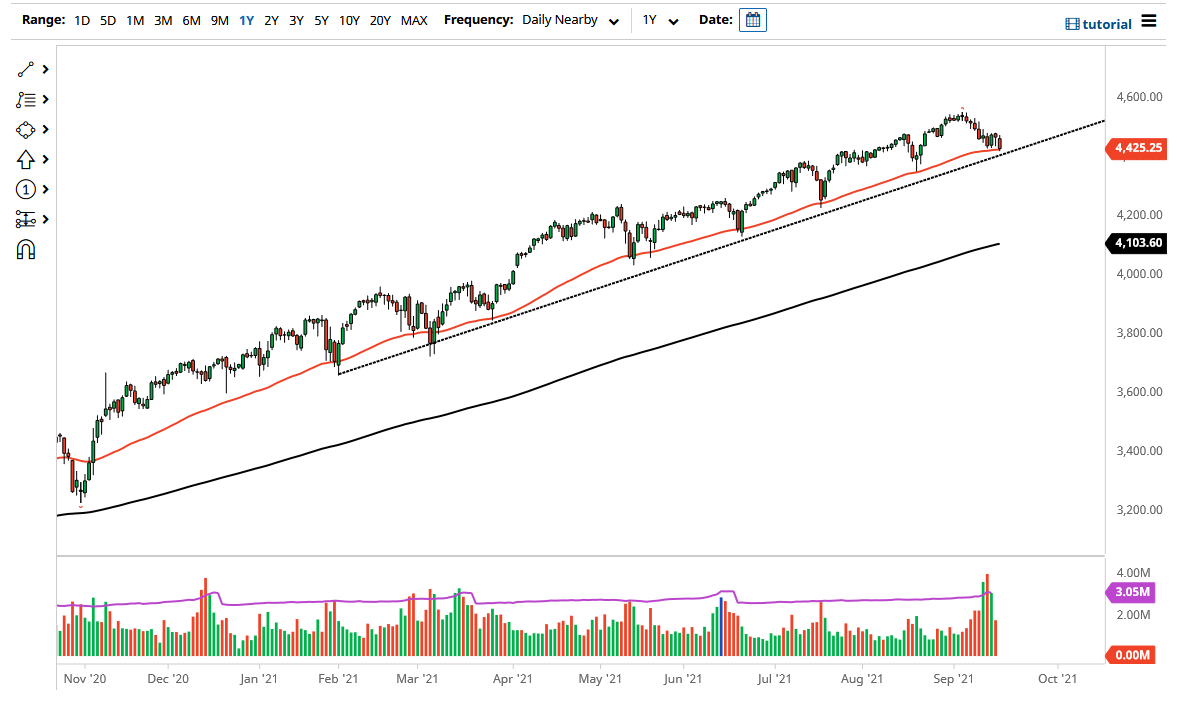Select the trendline drawing tool
Image resolution: width=1177 pixels, height=701 pixels.
click(x=27, y=69)
